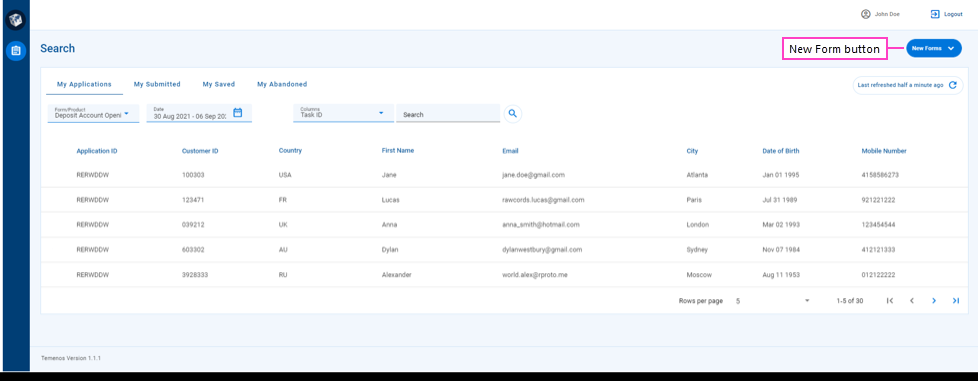The image size is (978, 381).
Task: Click date of birth Mar 02 1993
Action: [x=781, y=224]
